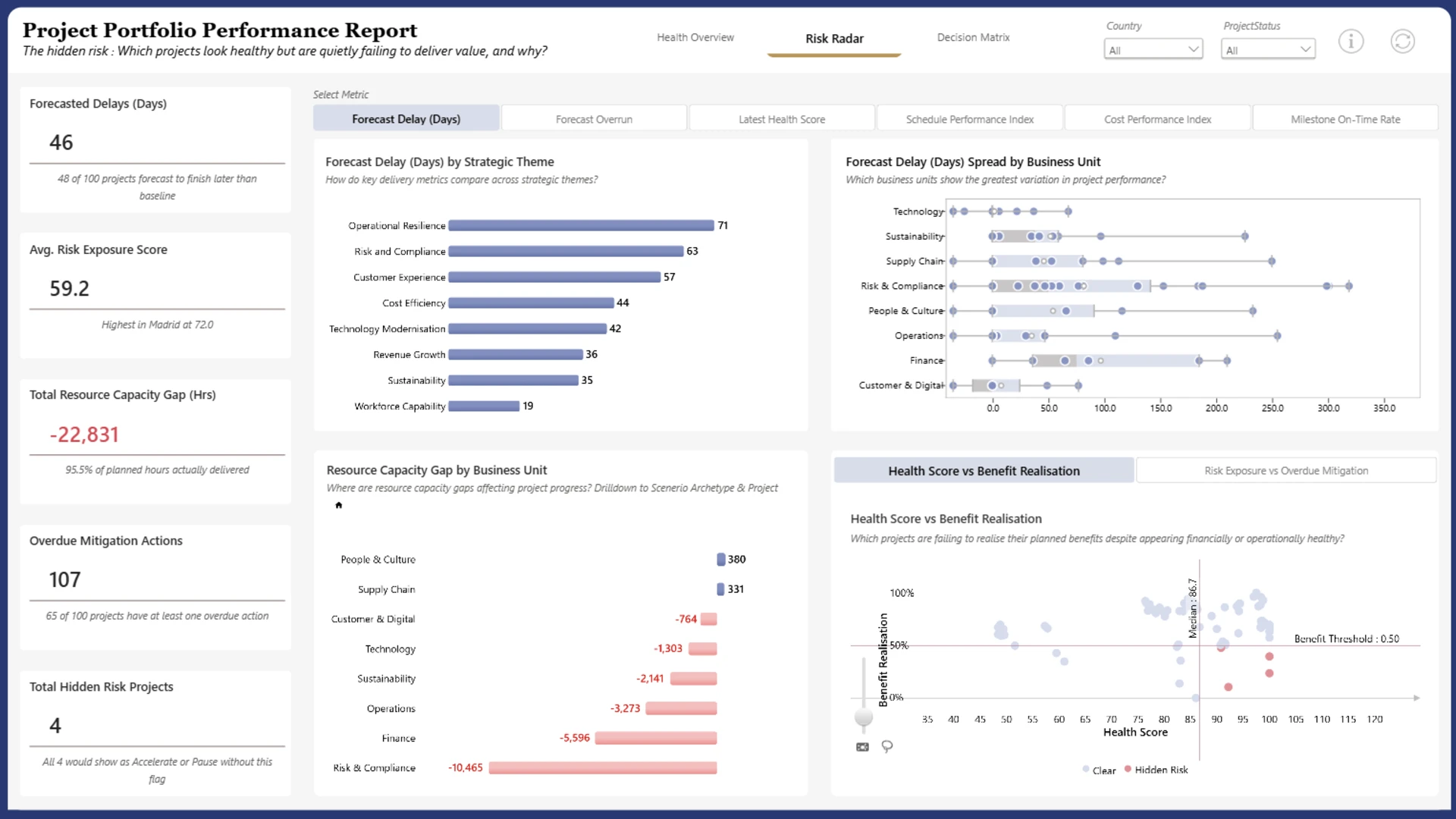This screenshot has height=819, width=1456.
Task: Toggle the Clear legend marker
Action: [1086, 769]
